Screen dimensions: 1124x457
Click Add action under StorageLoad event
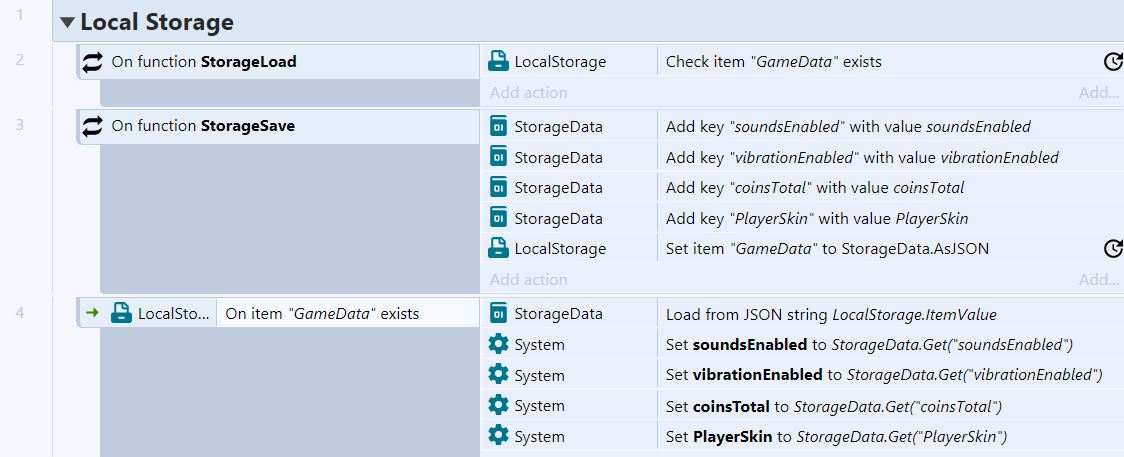pyautogui.click(x=528, y=93)
